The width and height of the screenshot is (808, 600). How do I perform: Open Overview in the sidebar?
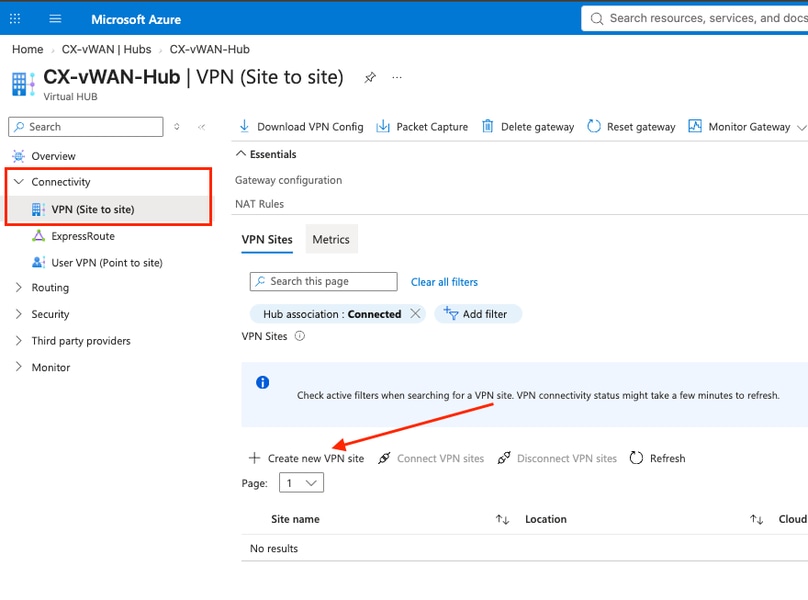coord(53,156)
